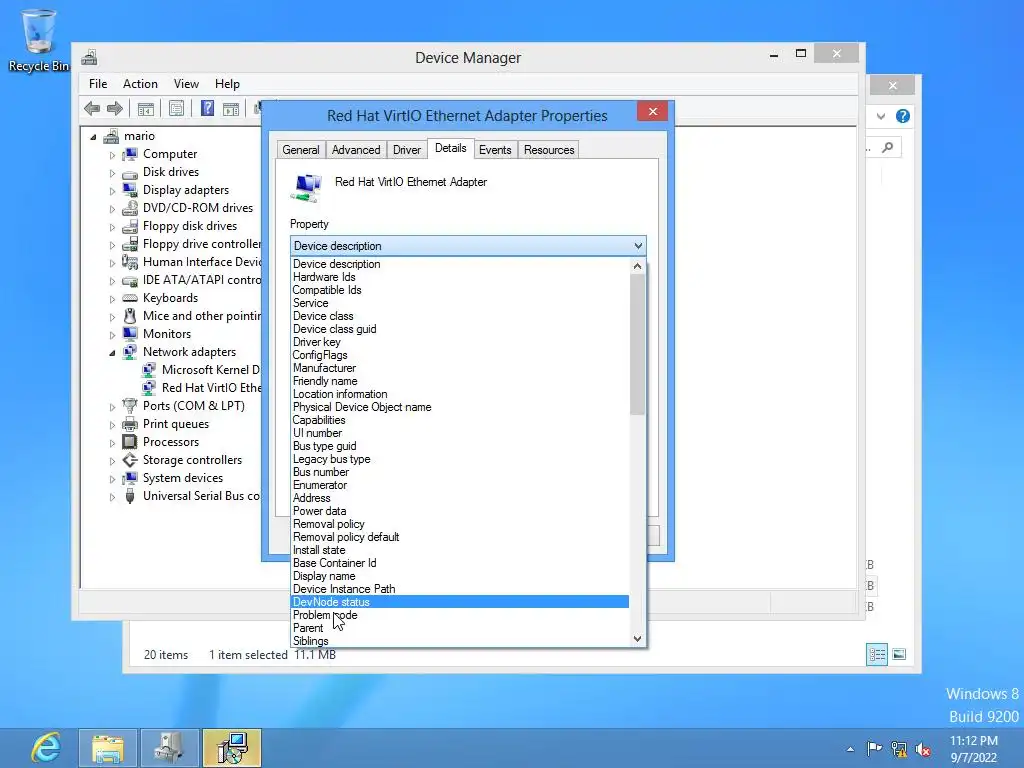Image resolution: width=1024 pixels, height=768 pixels.
Task: Click the muted volume icon in tray
Action: click(923, 749)
